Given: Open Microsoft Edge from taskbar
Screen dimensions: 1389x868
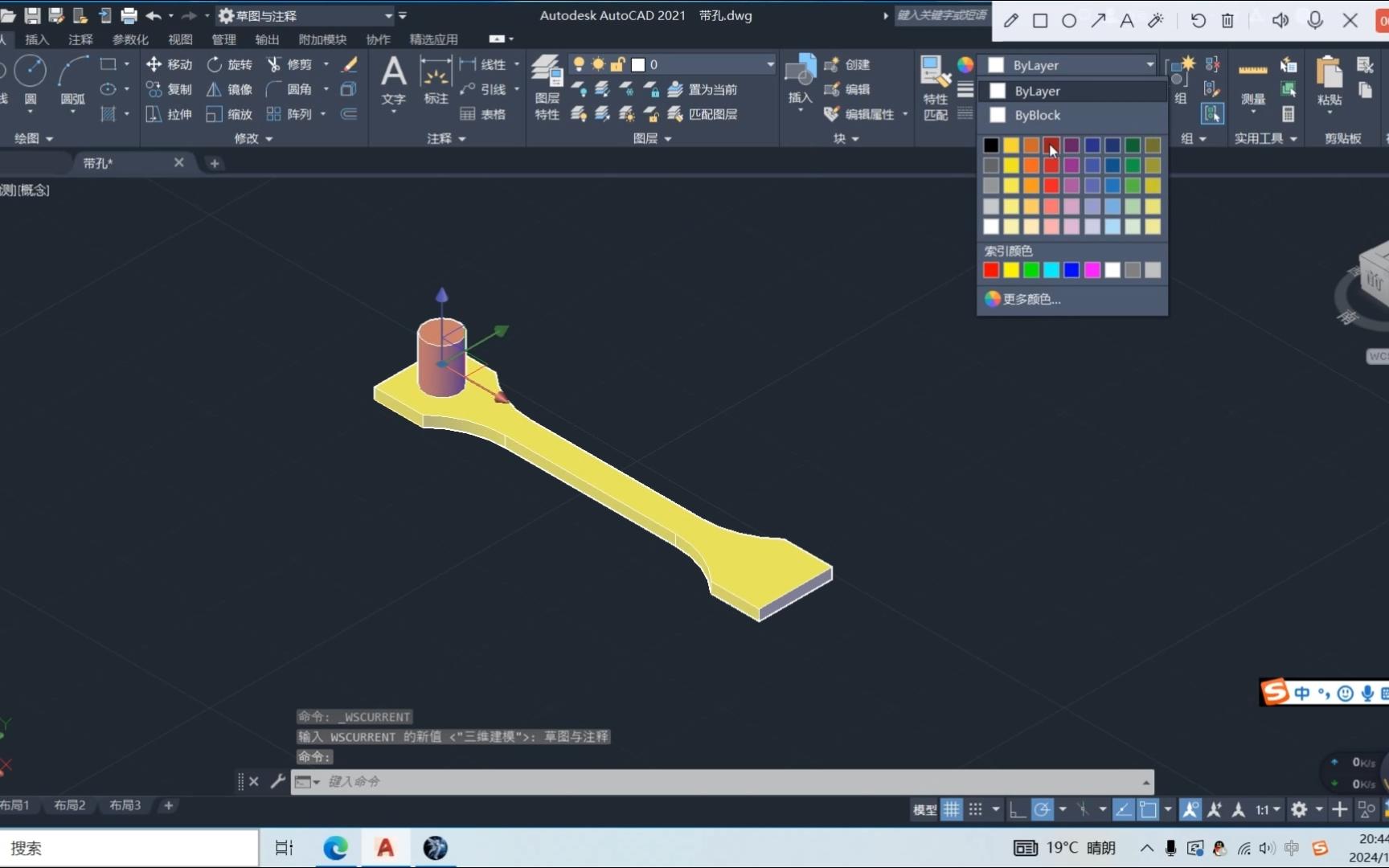Looking at the screenshot, I should [335, 848].
